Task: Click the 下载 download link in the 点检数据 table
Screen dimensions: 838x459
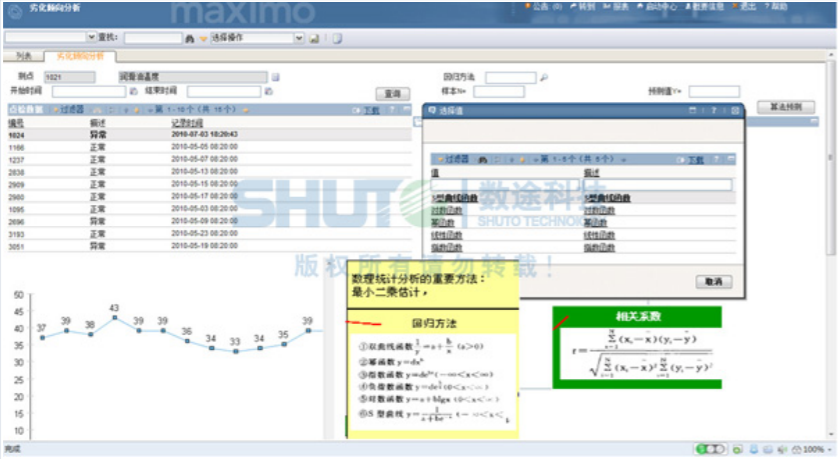Action: (x=371, y=110)
